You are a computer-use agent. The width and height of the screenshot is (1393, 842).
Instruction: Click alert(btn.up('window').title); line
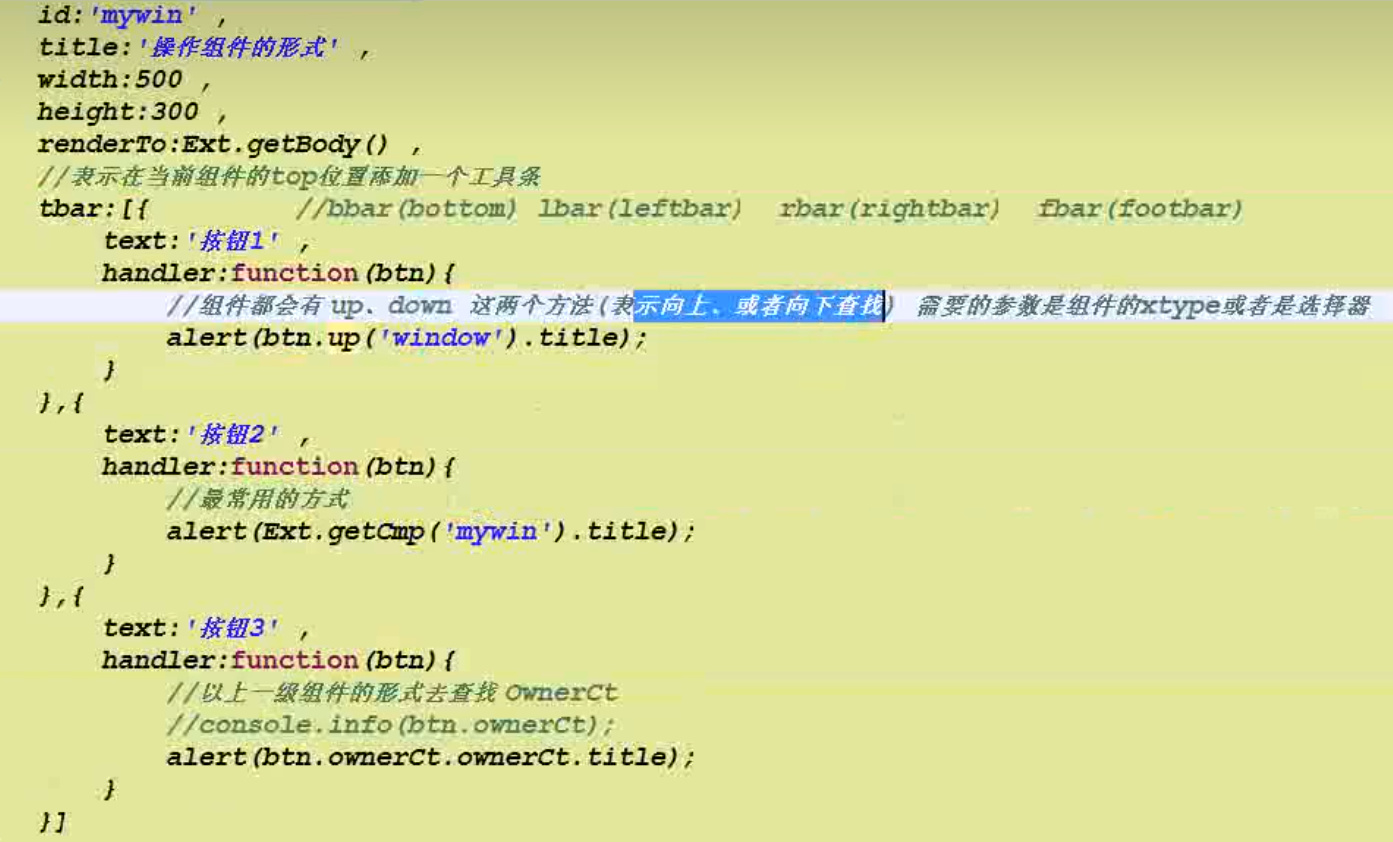407,338
